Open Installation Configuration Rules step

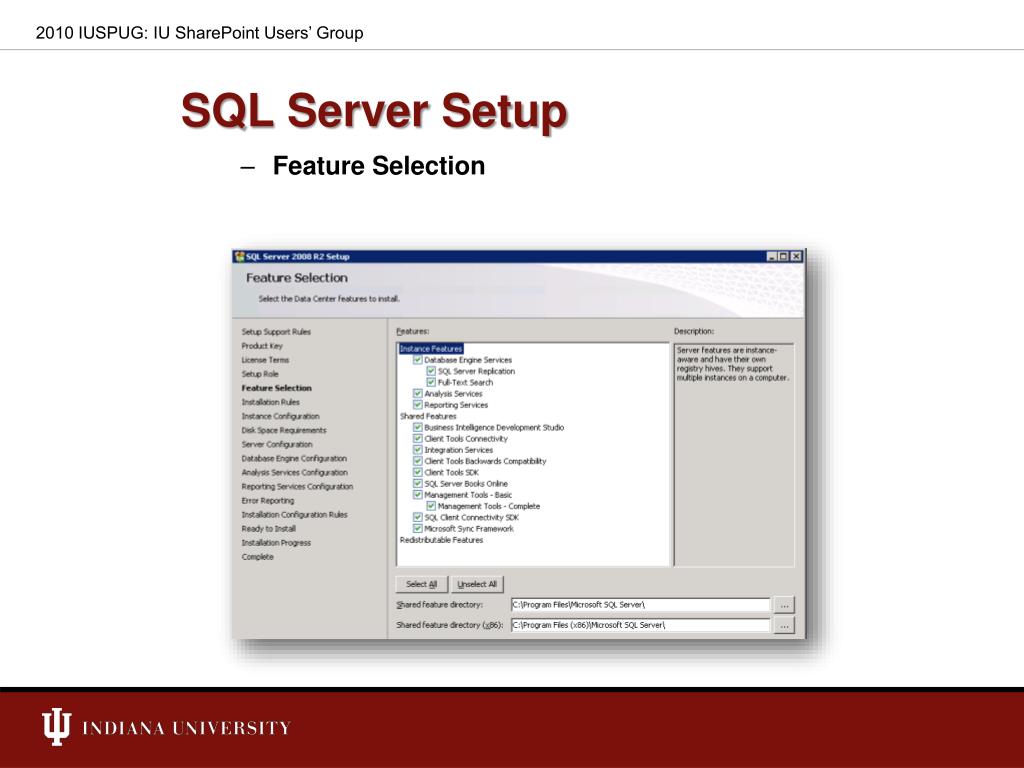(x=295, y=515)
